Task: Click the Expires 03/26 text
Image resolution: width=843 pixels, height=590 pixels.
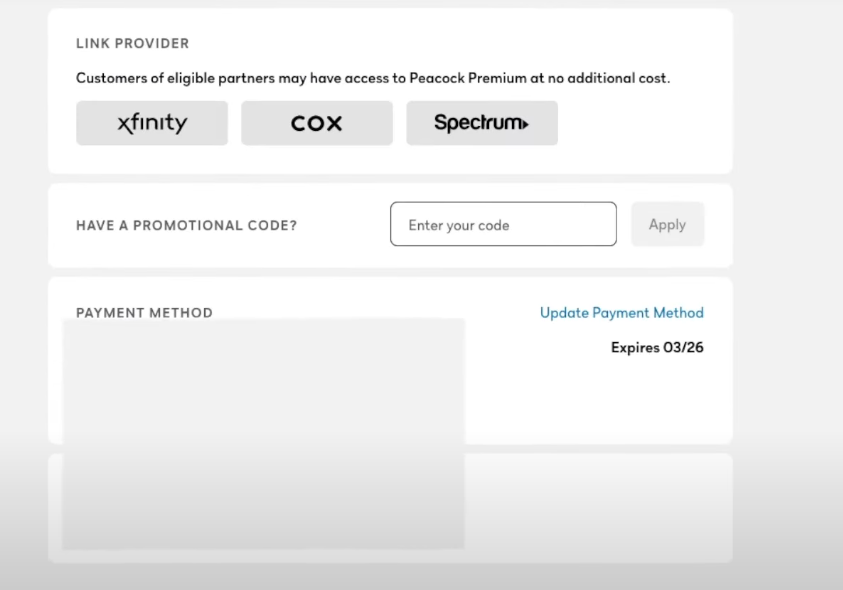Action: tap(657, 347)
